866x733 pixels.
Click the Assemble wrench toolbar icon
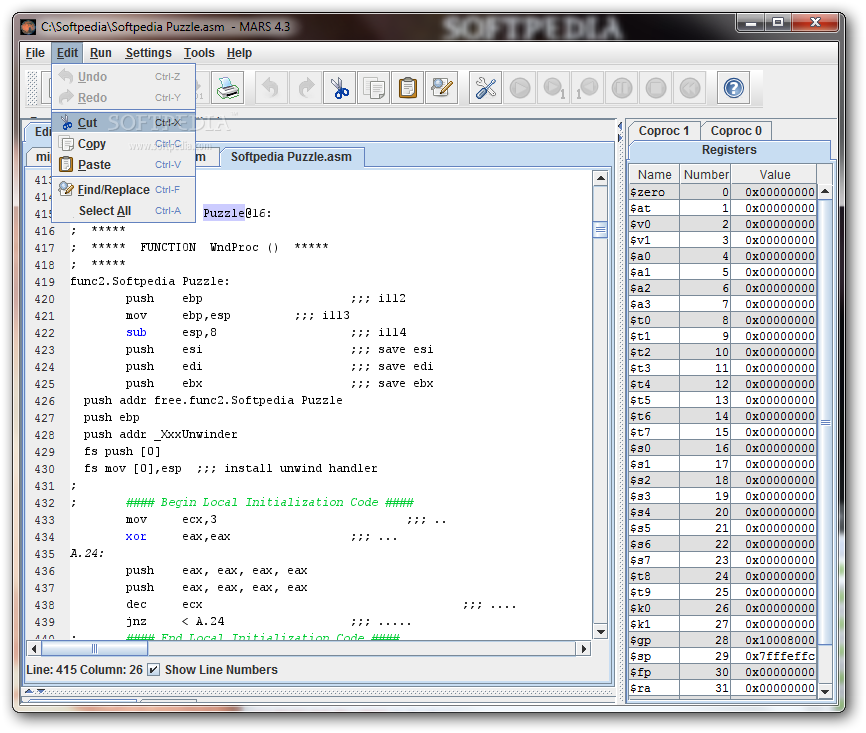[x=485, y=88]
